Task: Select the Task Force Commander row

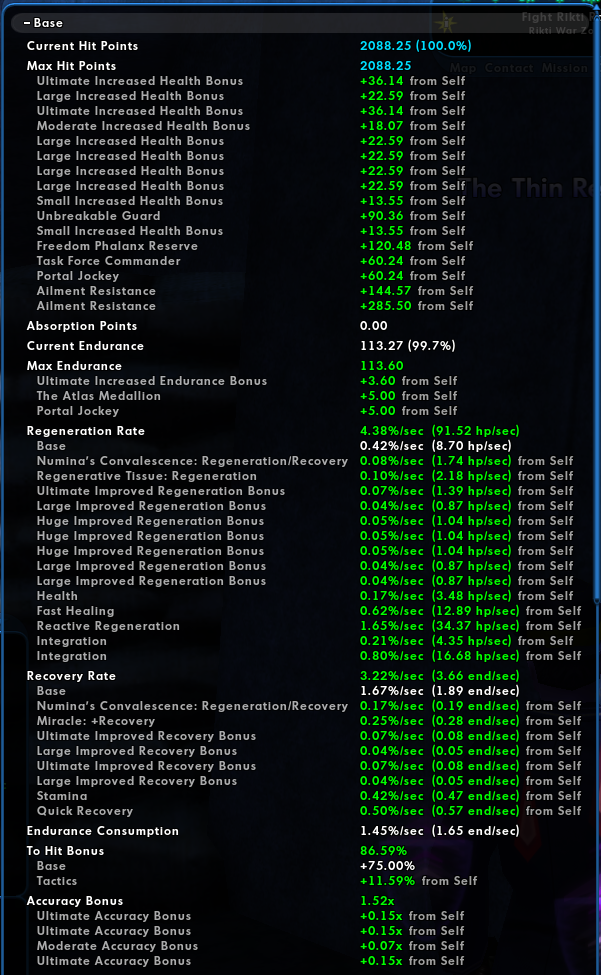Action: (108, 261)
